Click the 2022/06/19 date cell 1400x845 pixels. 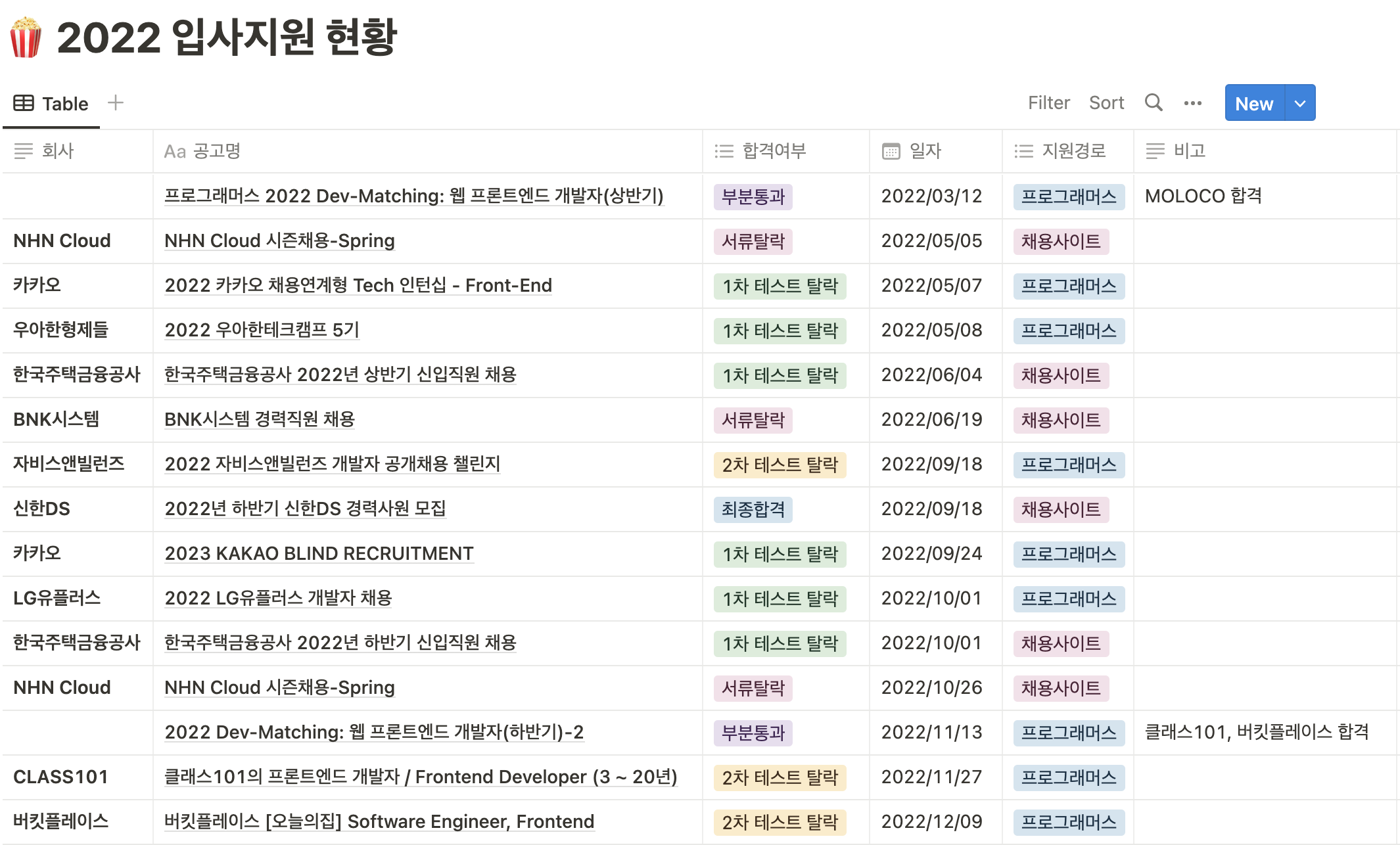(931, 419)
